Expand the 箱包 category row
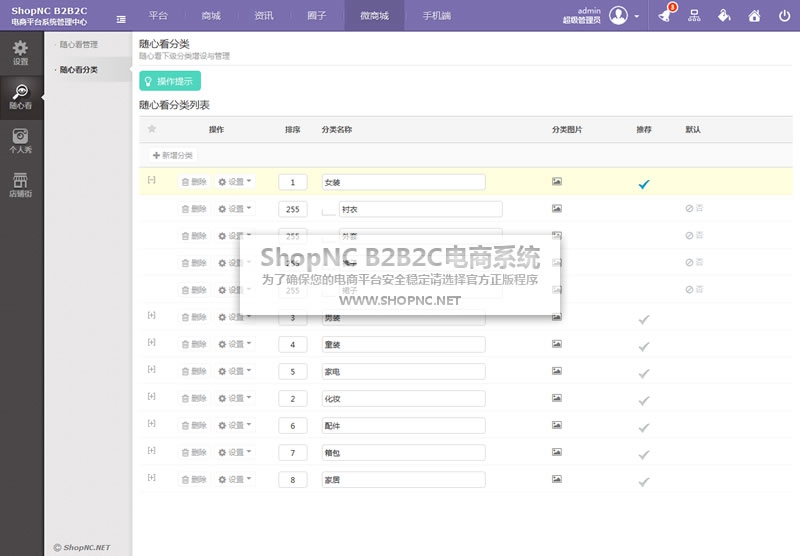 click(152, 450)
